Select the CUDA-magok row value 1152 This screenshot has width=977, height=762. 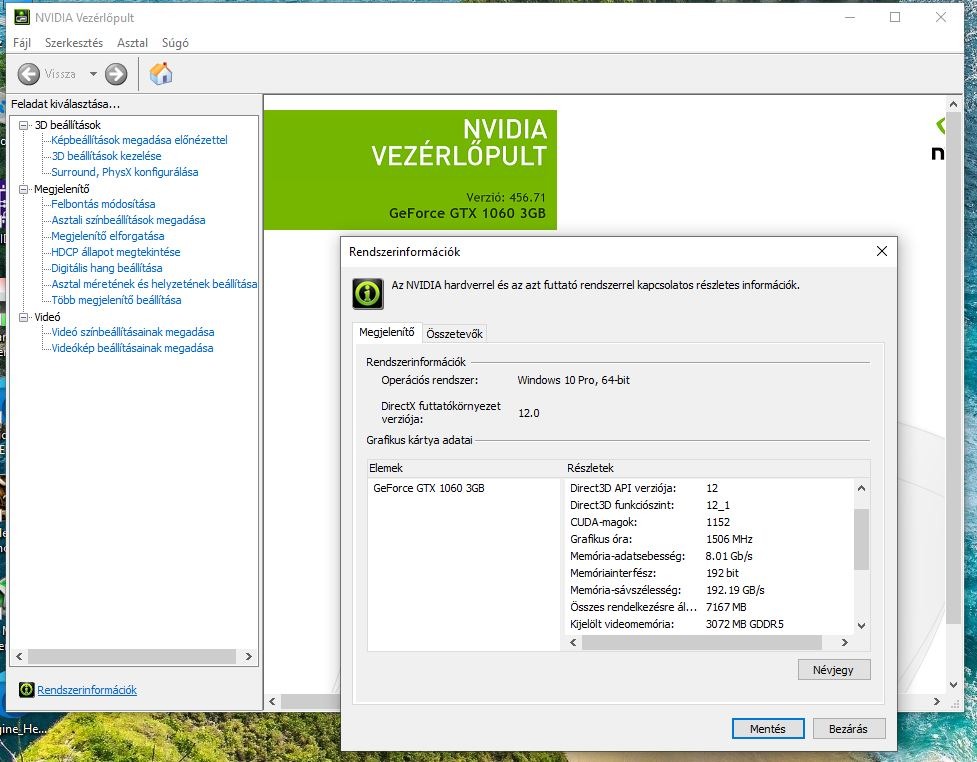(718, 522)
